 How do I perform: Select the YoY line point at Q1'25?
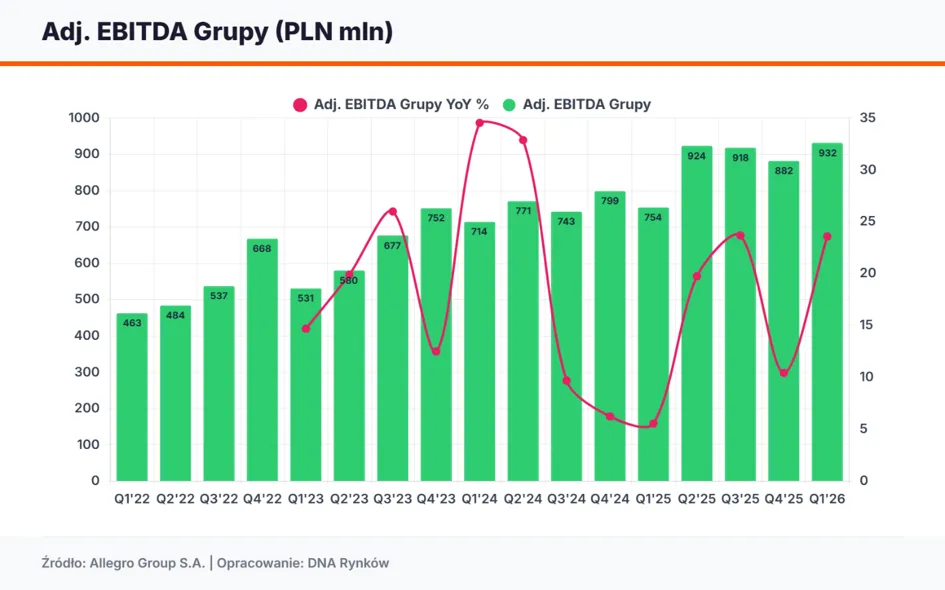point(653,424)
